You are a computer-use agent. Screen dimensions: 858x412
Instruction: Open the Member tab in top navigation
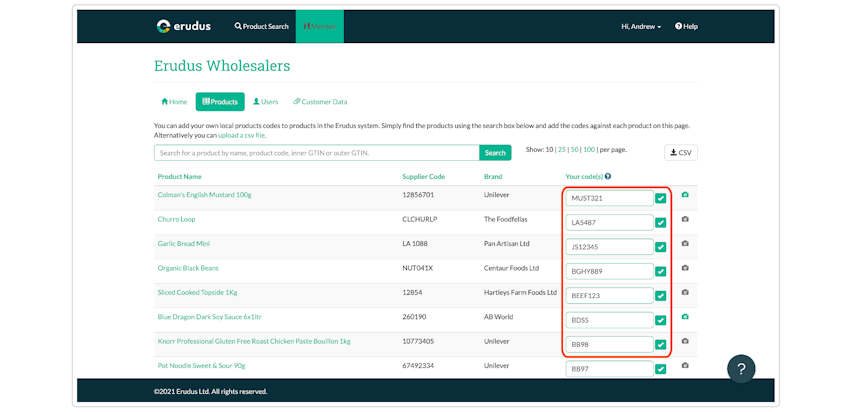320,26
